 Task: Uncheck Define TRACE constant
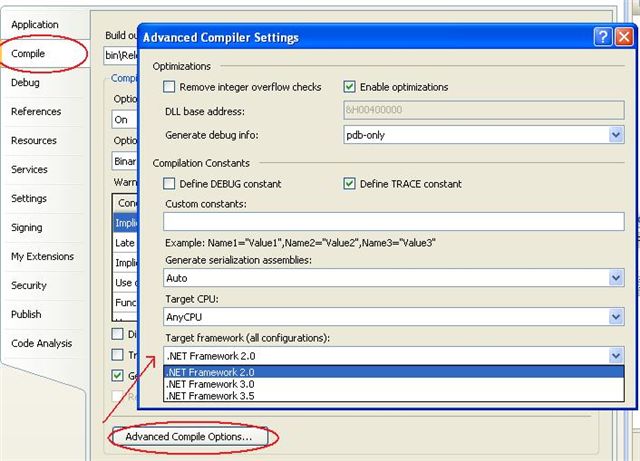coord(349,184)
